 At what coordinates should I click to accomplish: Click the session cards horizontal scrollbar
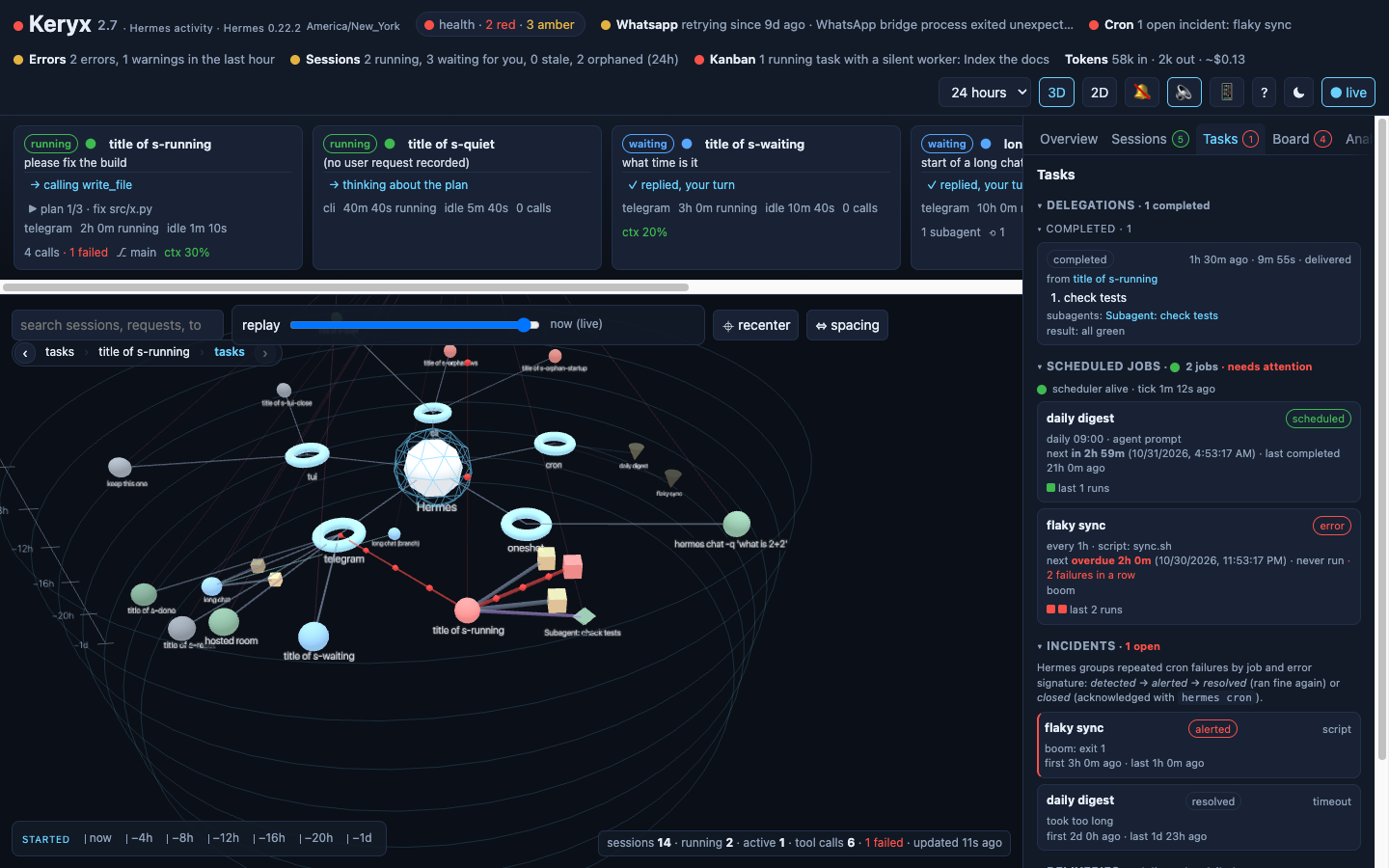click(x=345, y=287)
